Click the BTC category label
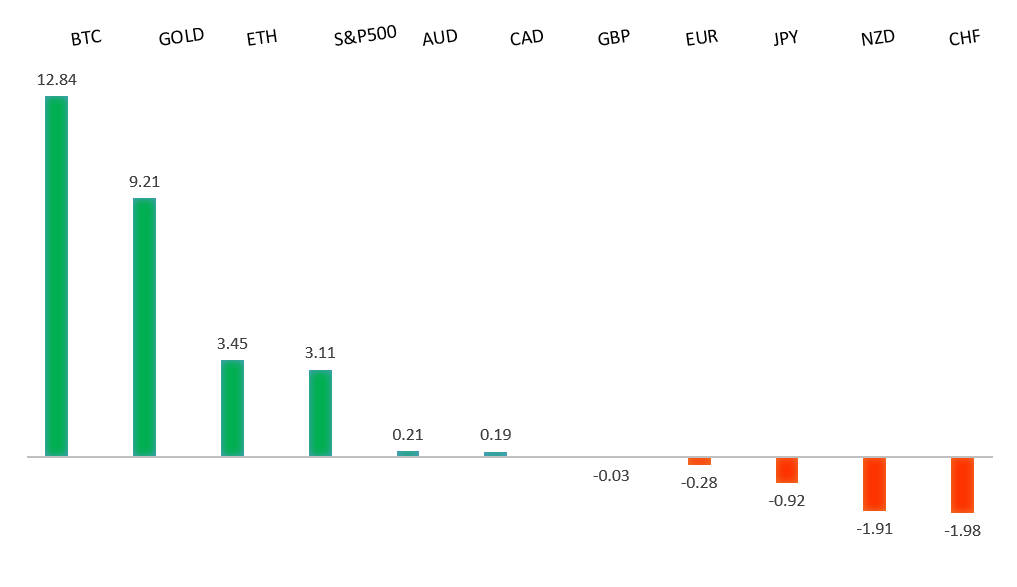The height and width of the screenshot is (587, 1017). [x=86, y=39]
